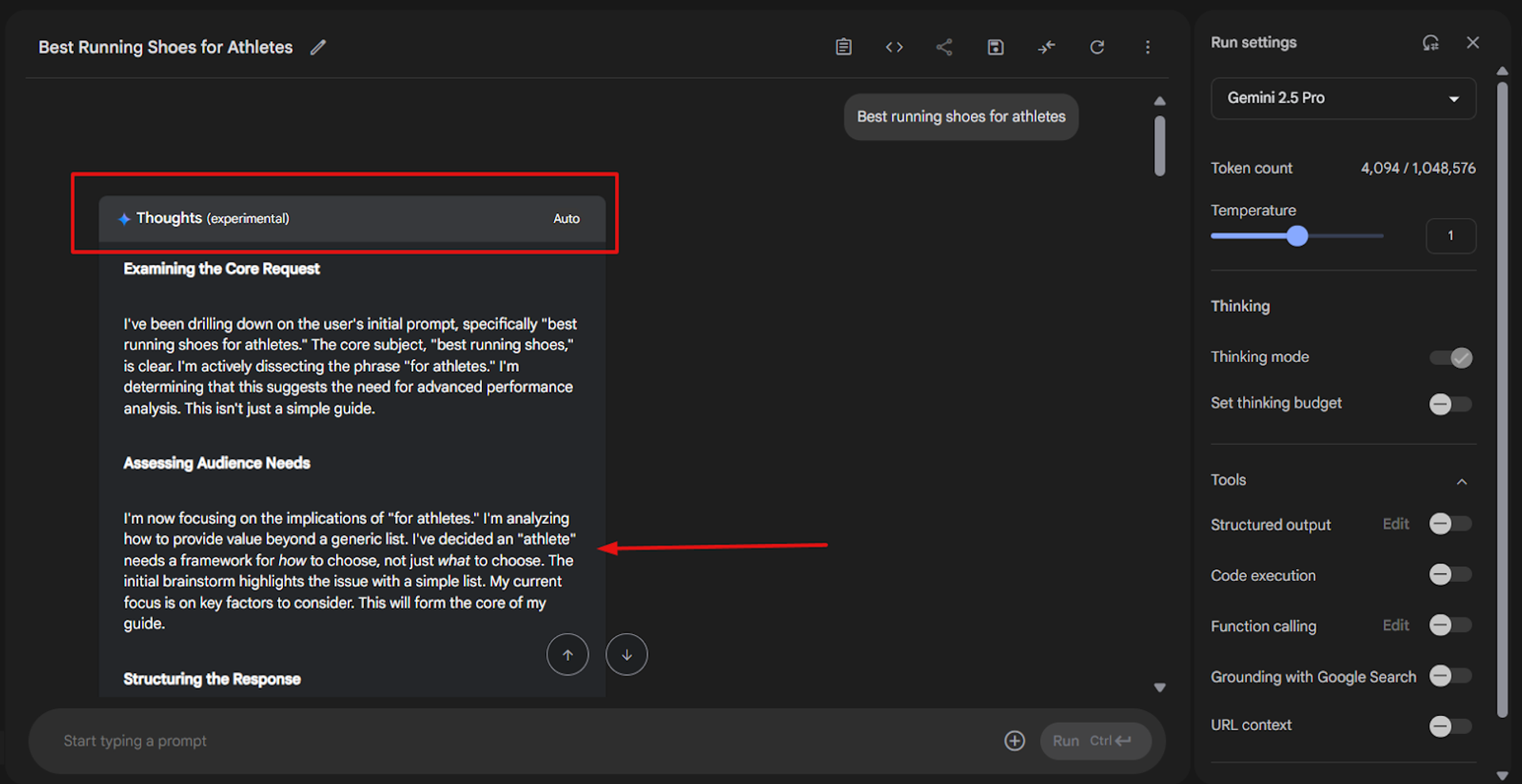Reset run settings to defaults icon
This screenshot has height=784, width=1522.
[x=1430, y=43]
